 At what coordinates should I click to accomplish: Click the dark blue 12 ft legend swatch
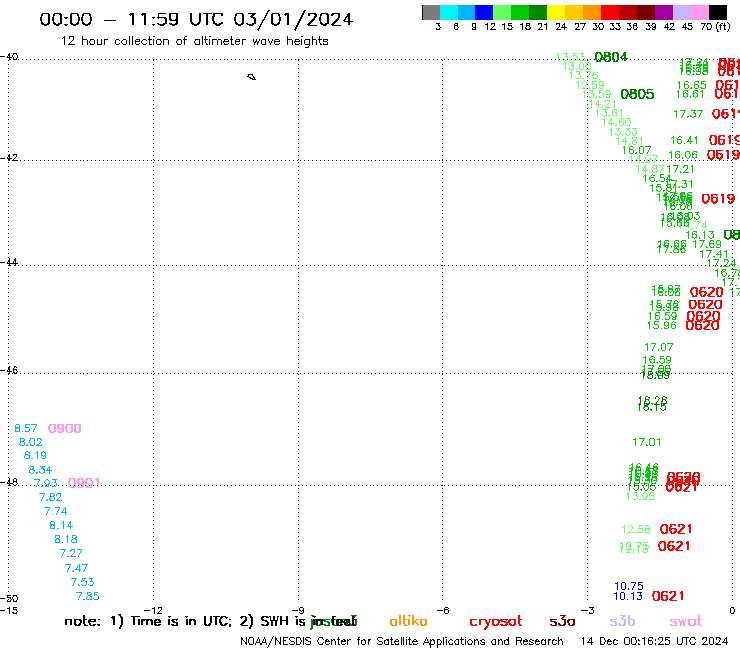click(x=485, y=12)
